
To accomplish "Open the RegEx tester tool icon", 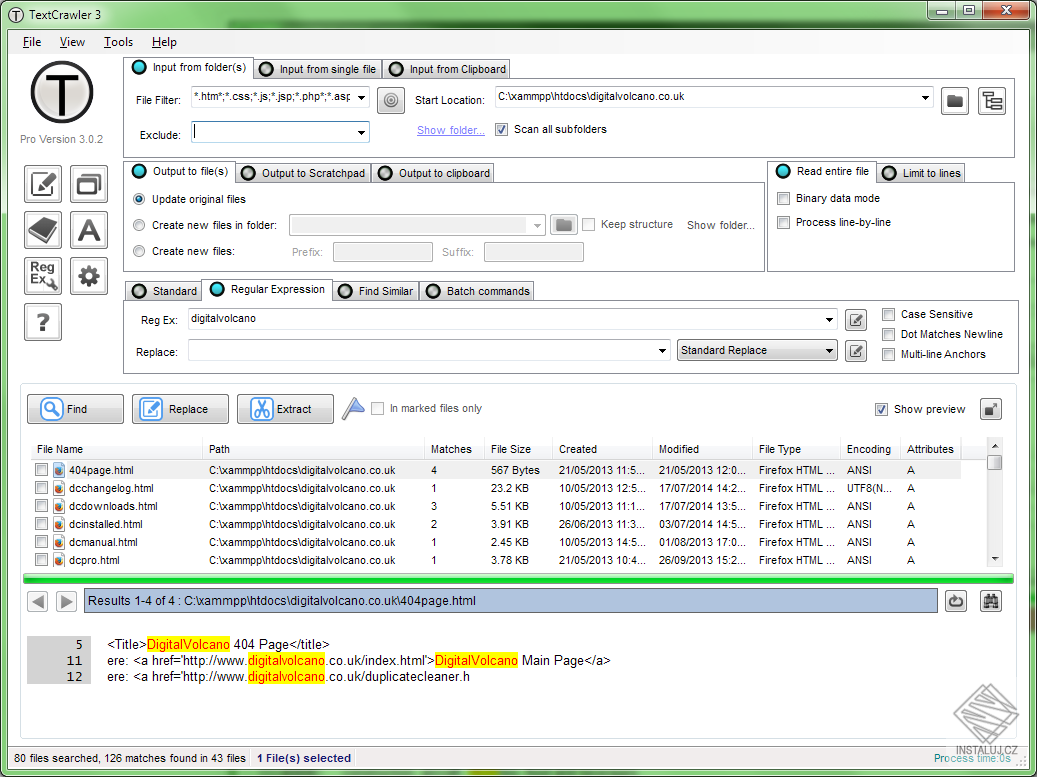I will point(43,276).
